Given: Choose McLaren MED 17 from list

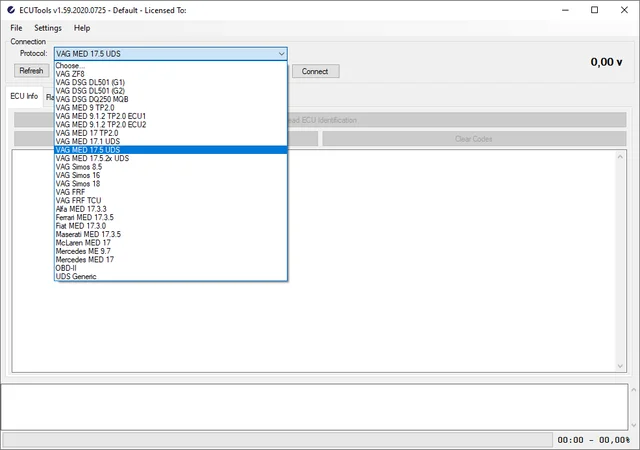Looking at the screenshot, I should (83, 243).
